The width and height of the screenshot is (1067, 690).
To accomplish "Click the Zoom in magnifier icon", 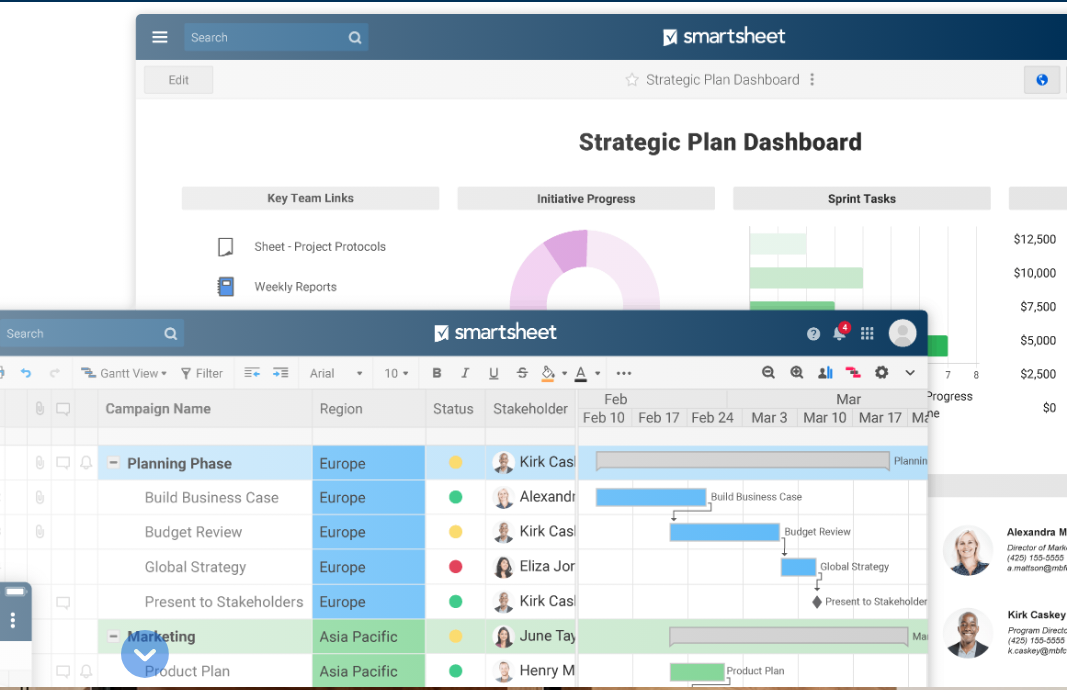I will click(797, 372).
